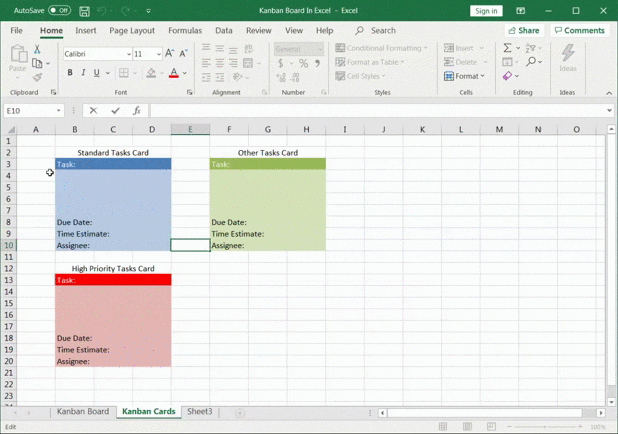This screenshot has width=618, height=434.
Task: Open the Font name dropdown
Action: coord(128,54)
